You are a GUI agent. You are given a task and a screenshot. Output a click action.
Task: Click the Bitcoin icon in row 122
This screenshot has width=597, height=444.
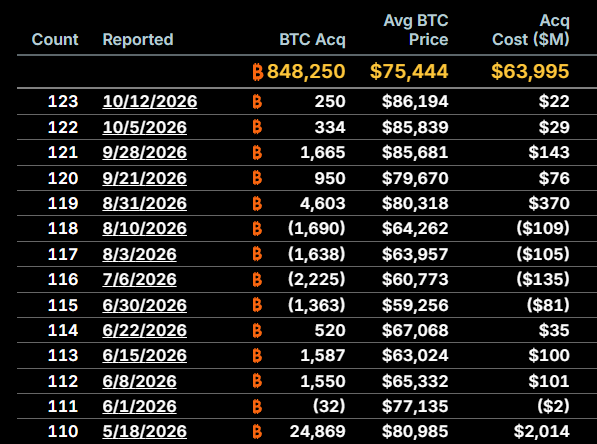(257, 127)
